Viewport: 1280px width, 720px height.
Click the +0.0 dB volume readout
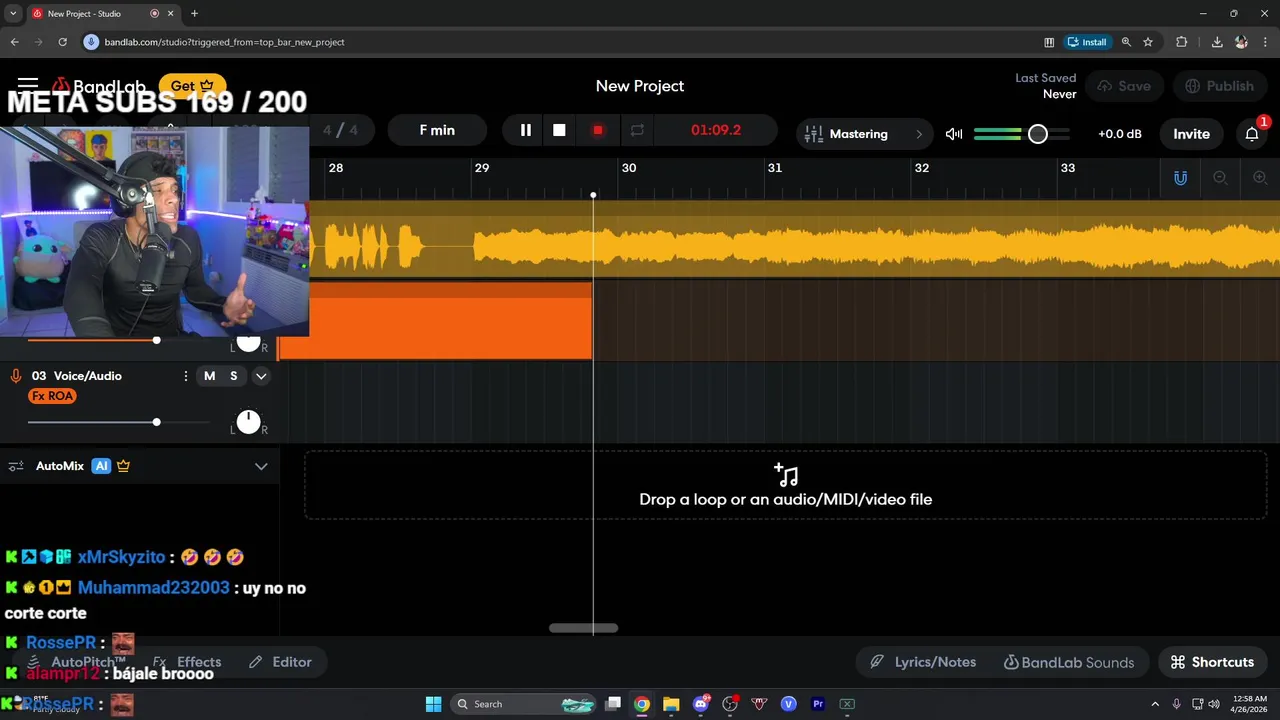(1119, 134)
